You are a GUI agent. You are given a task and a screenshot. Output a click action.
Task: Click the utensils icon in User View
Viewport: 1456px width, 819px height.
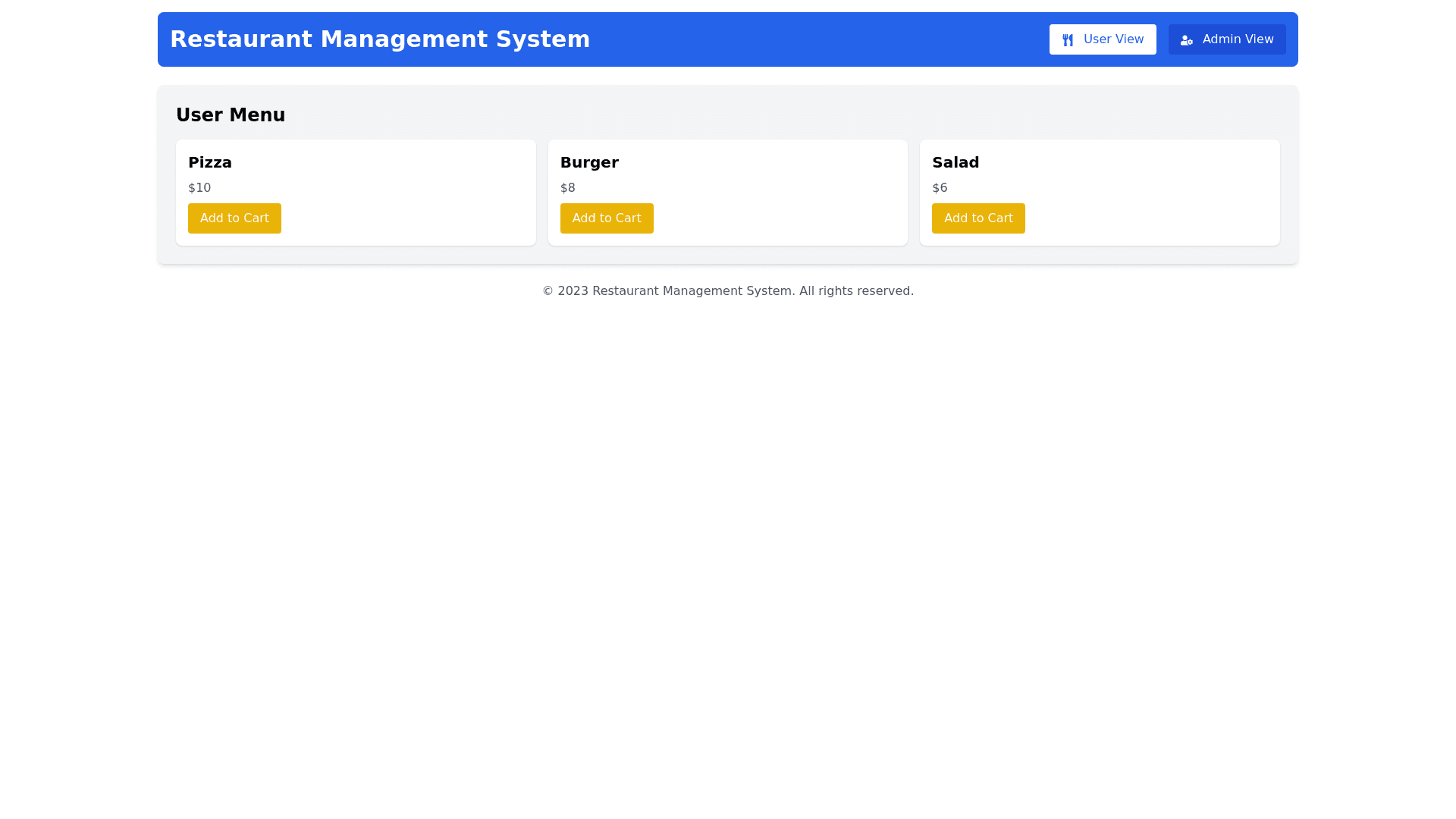click(x=1068, y=40)
